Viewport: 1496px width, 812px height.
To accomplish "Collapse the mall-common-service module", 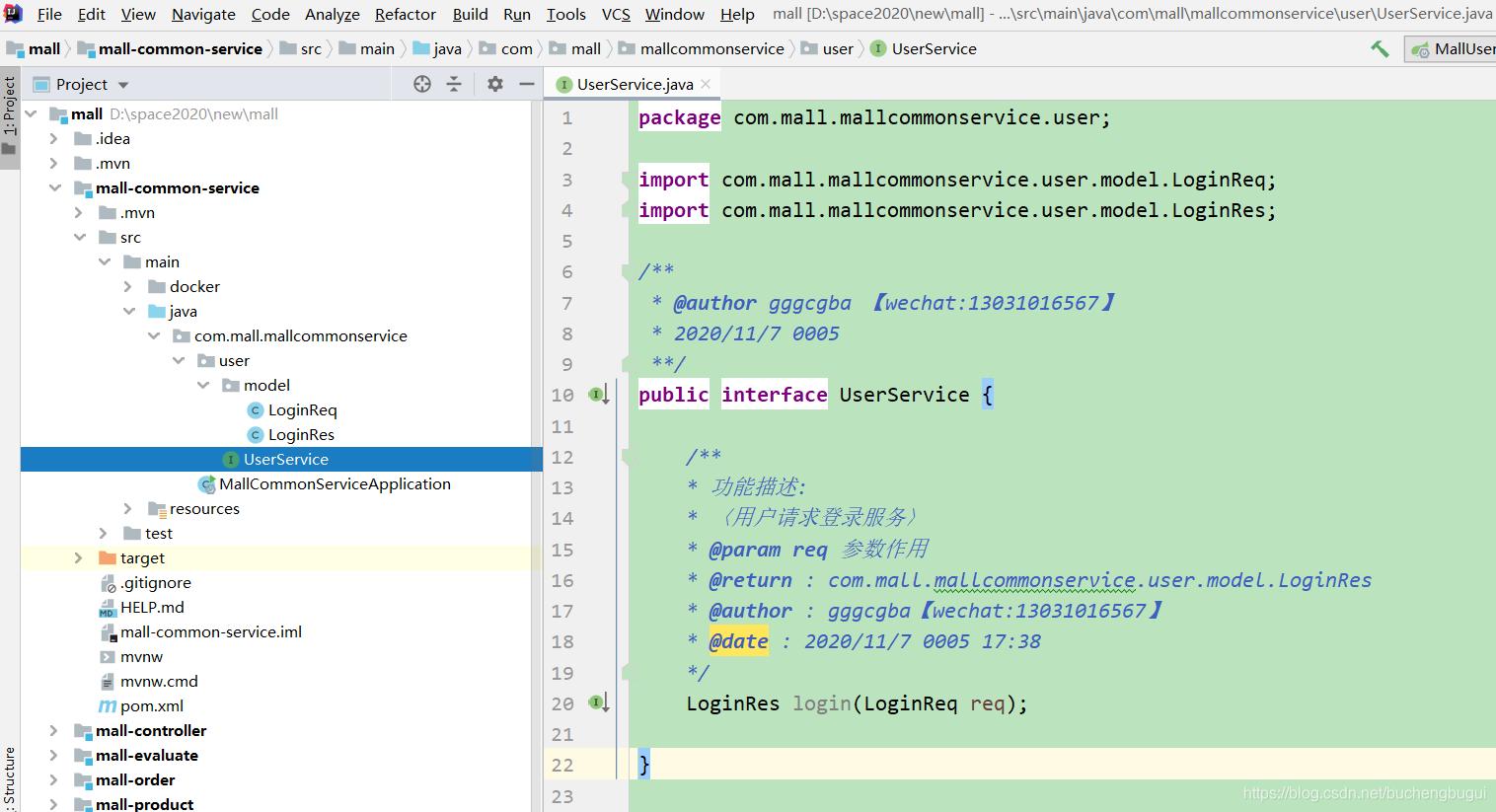I will tap(54, 187).
